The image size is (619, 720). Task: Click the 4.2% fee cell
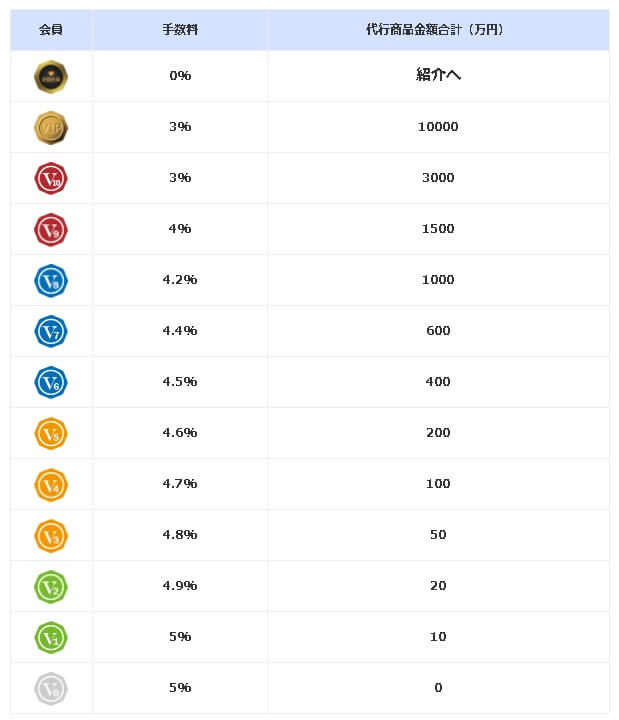point(180,280)
